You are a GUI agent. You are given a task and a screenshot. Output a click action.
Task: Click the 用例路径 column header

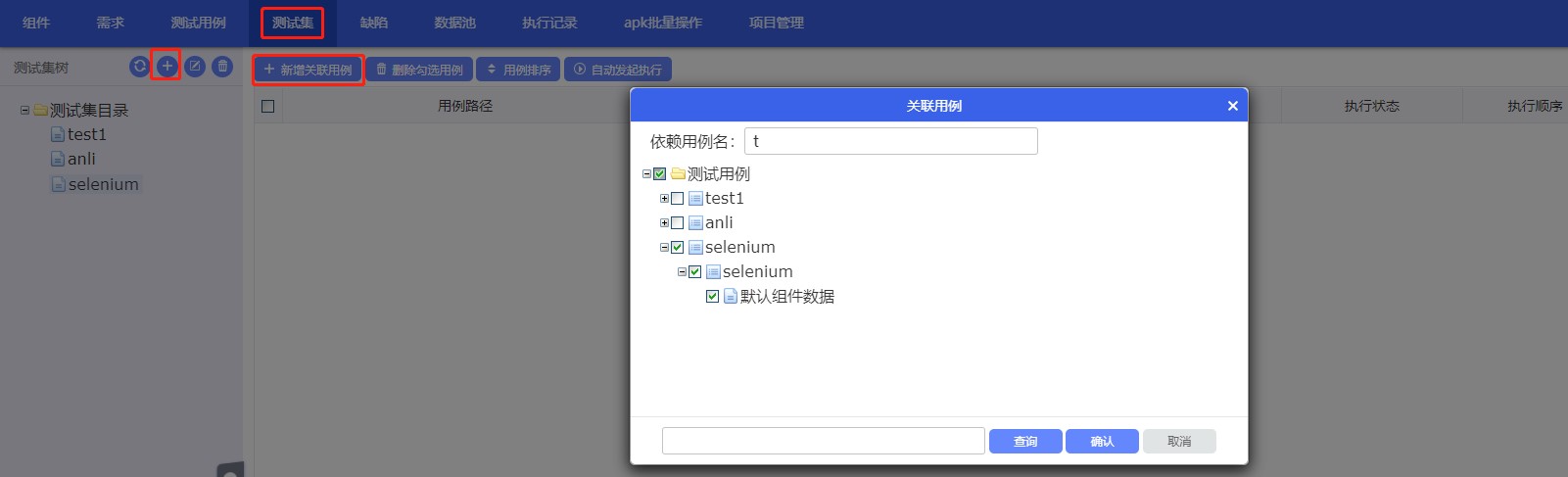pyautogui.click(x=465, y=106)
